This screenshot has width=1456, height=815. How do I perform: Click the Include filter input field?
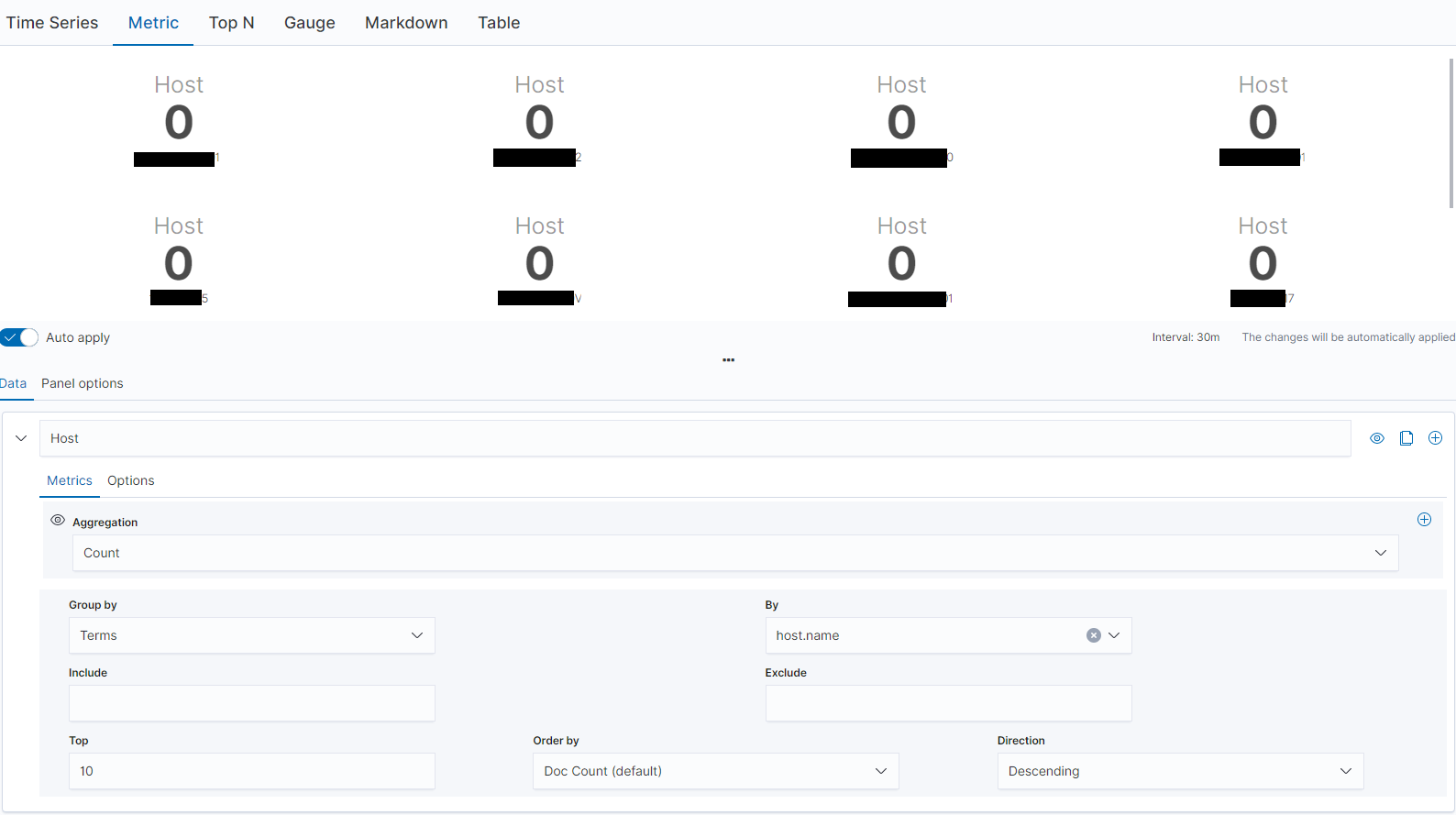click(x=252, y=703)
